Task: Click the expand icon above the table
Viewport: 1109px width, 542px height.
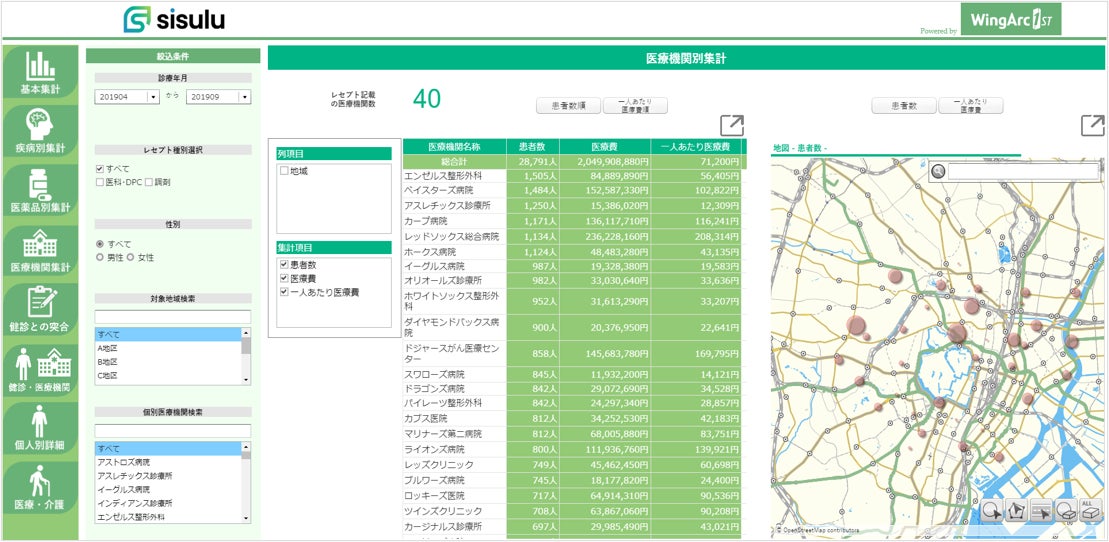Action: [732, 125]
